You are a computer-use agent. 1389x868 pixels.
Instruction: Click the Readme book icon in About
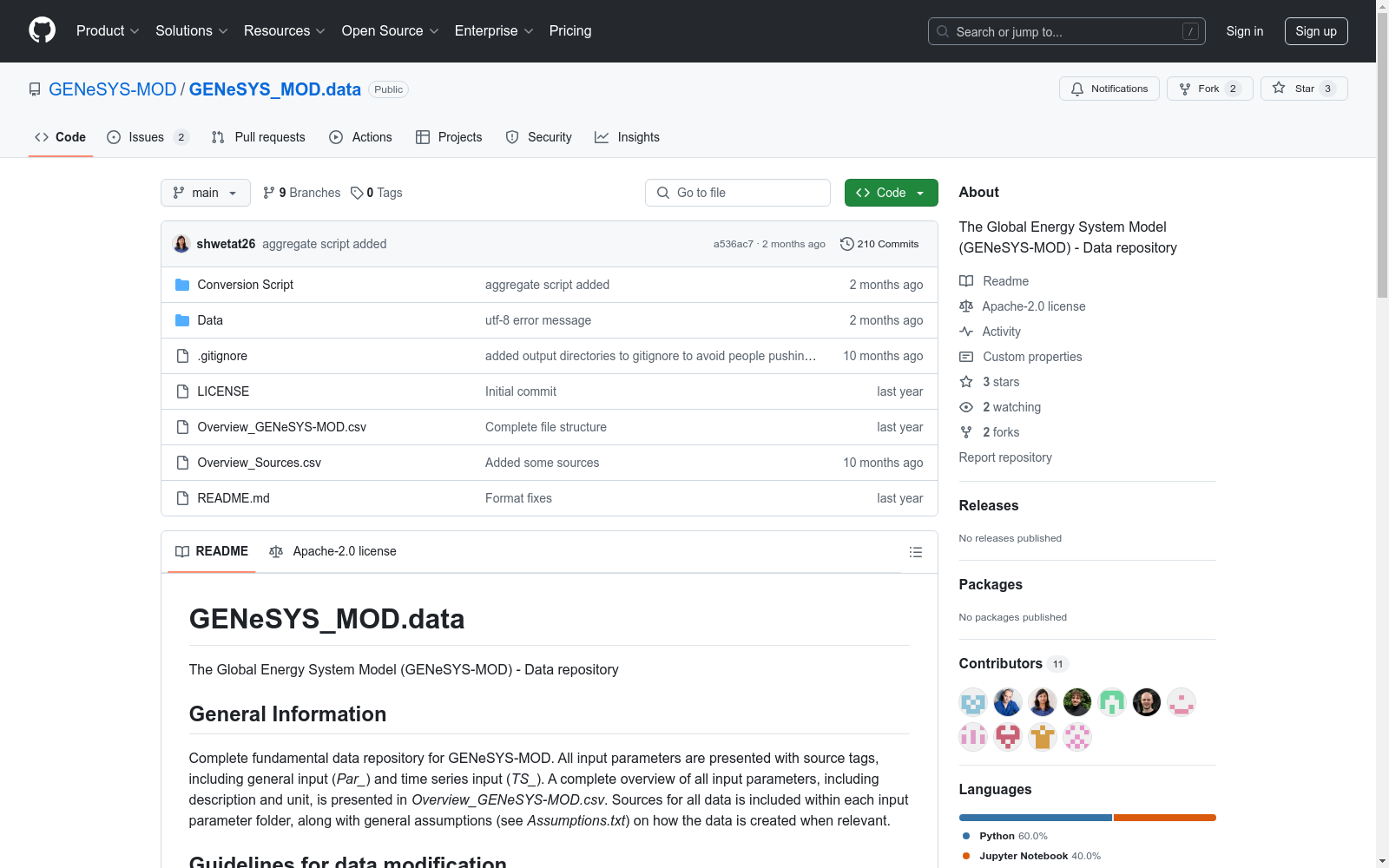[x=966, y=281]
